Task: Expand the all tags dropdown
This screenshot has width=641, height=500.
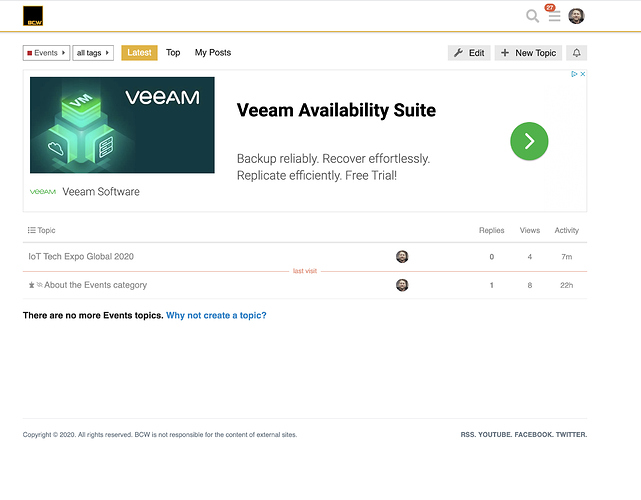Action: pyautogui.click(x=93, y=53)
